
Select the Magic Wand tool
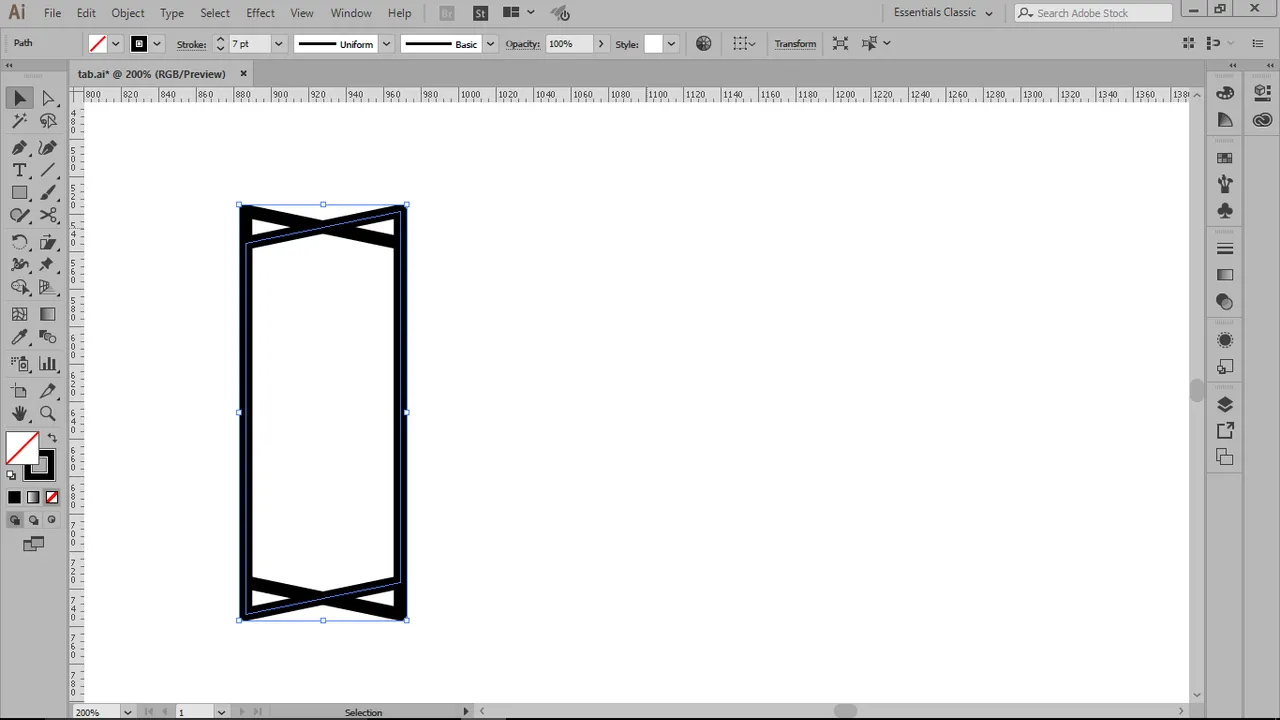coord(20,121)
